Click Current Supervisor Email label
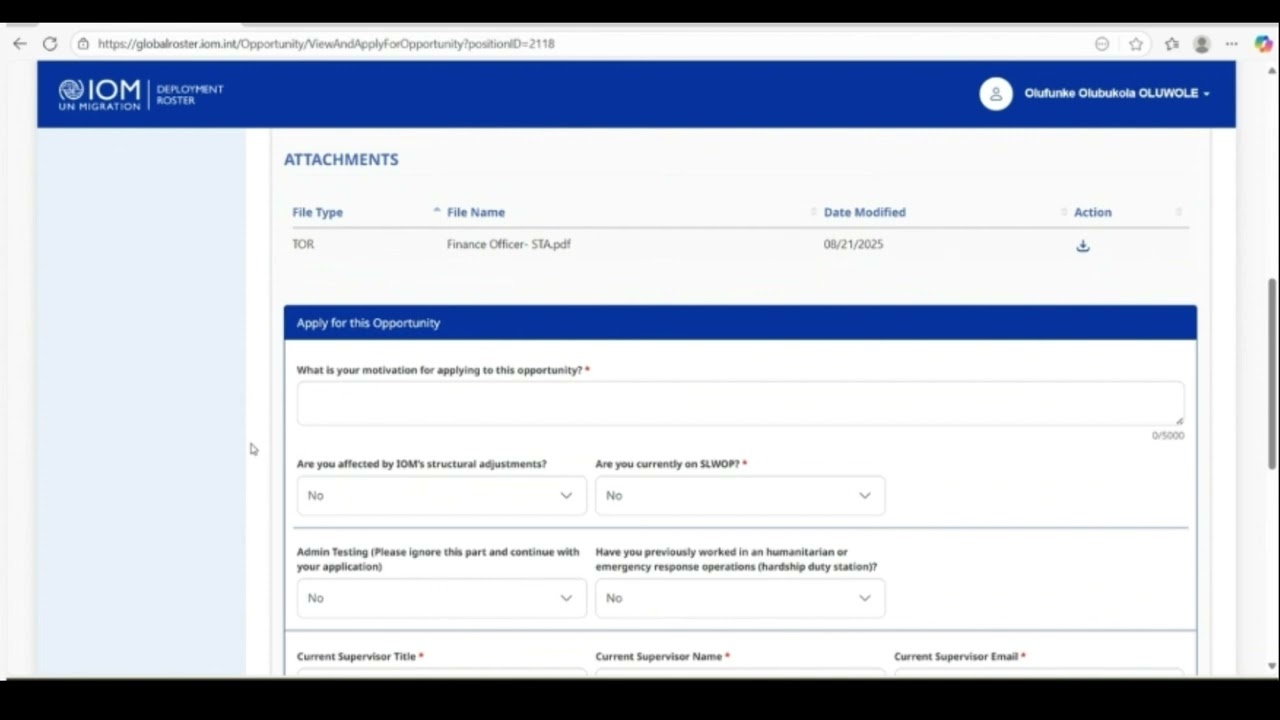1280x720 pixels. click(x=960, y=657)
